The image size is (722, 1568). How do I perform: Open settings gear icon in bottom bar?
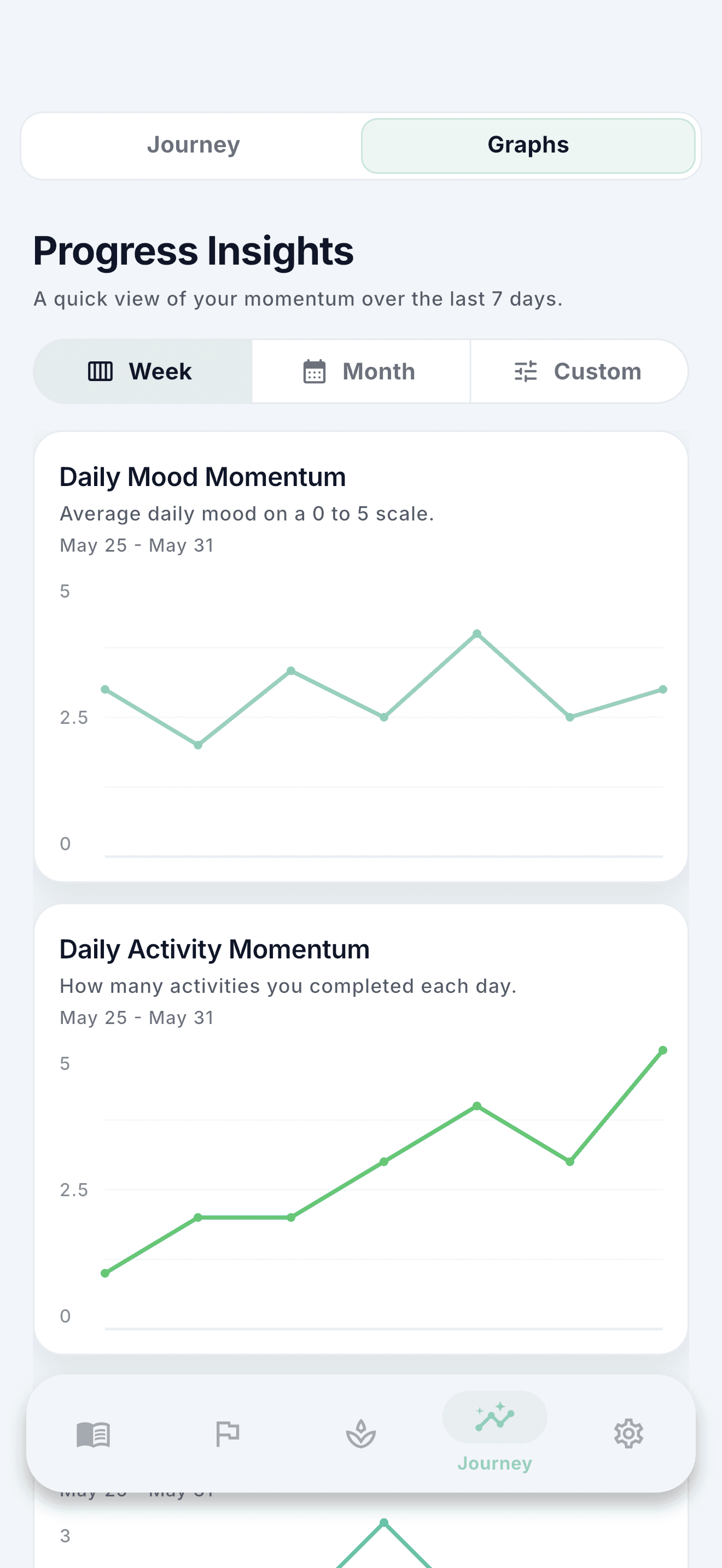point(628,1434)
